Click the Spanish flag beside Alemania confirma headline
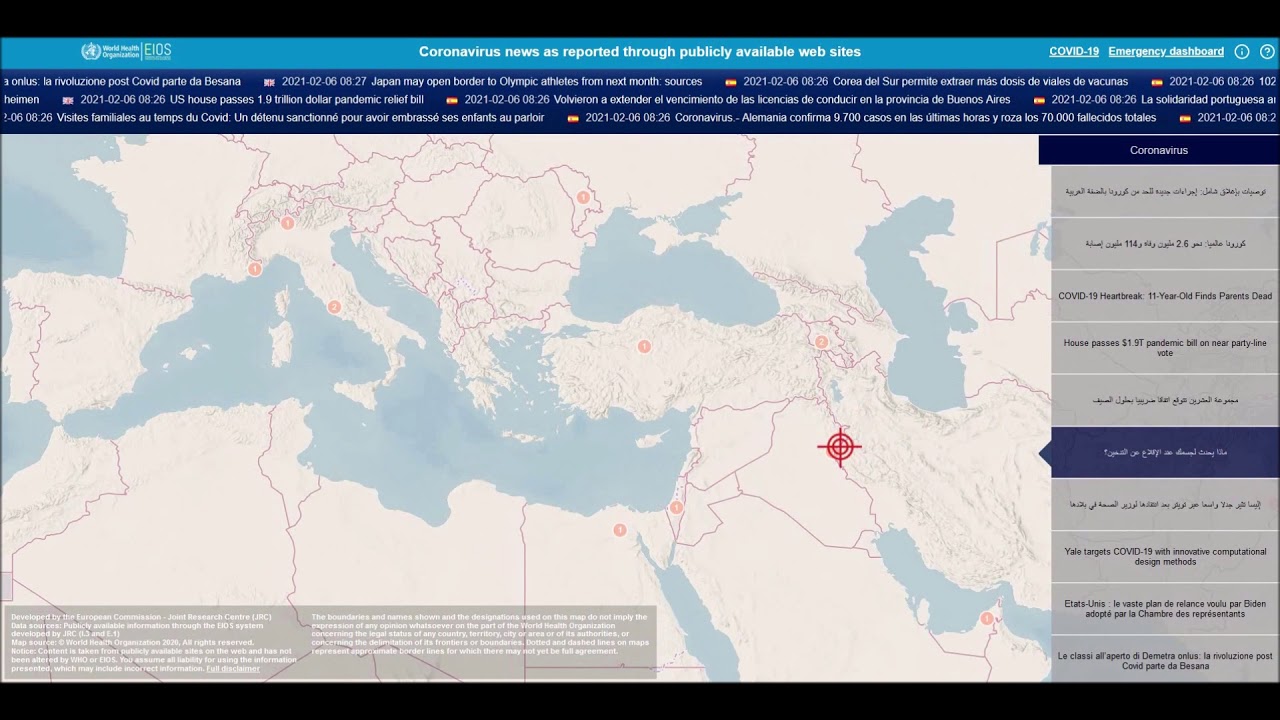The width and height of the screenshot is (1280, 720). [x=573, y=118]
